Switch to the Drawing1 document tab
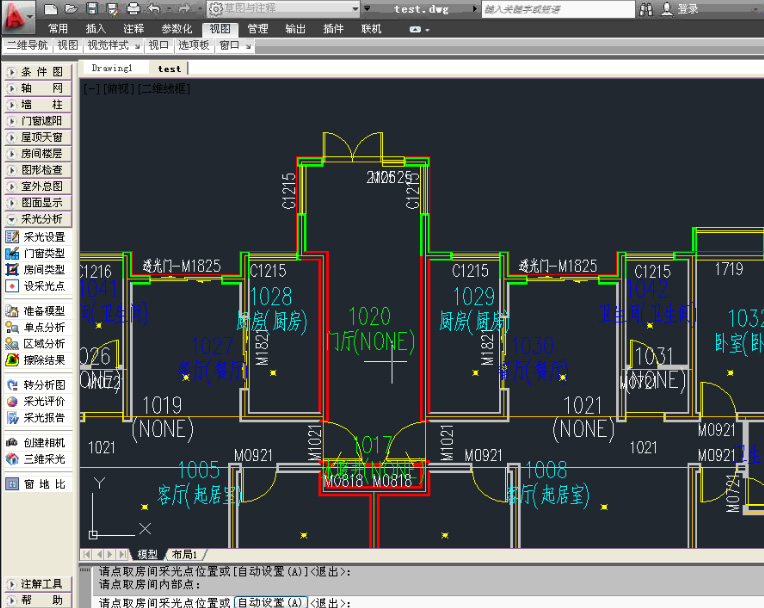This screenshot has width=764, height=608. point(112,68)
